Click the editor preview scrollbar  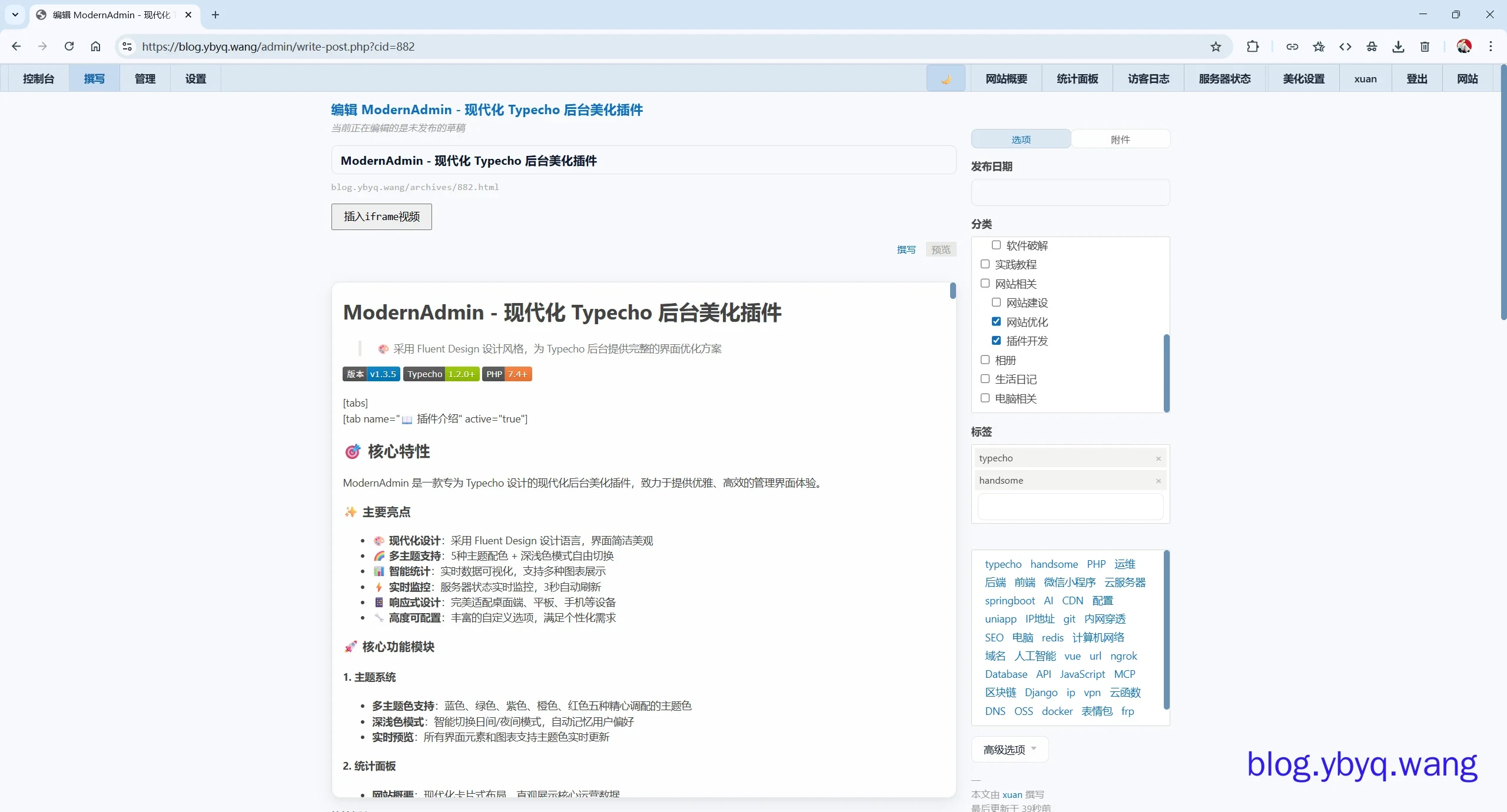952,291
